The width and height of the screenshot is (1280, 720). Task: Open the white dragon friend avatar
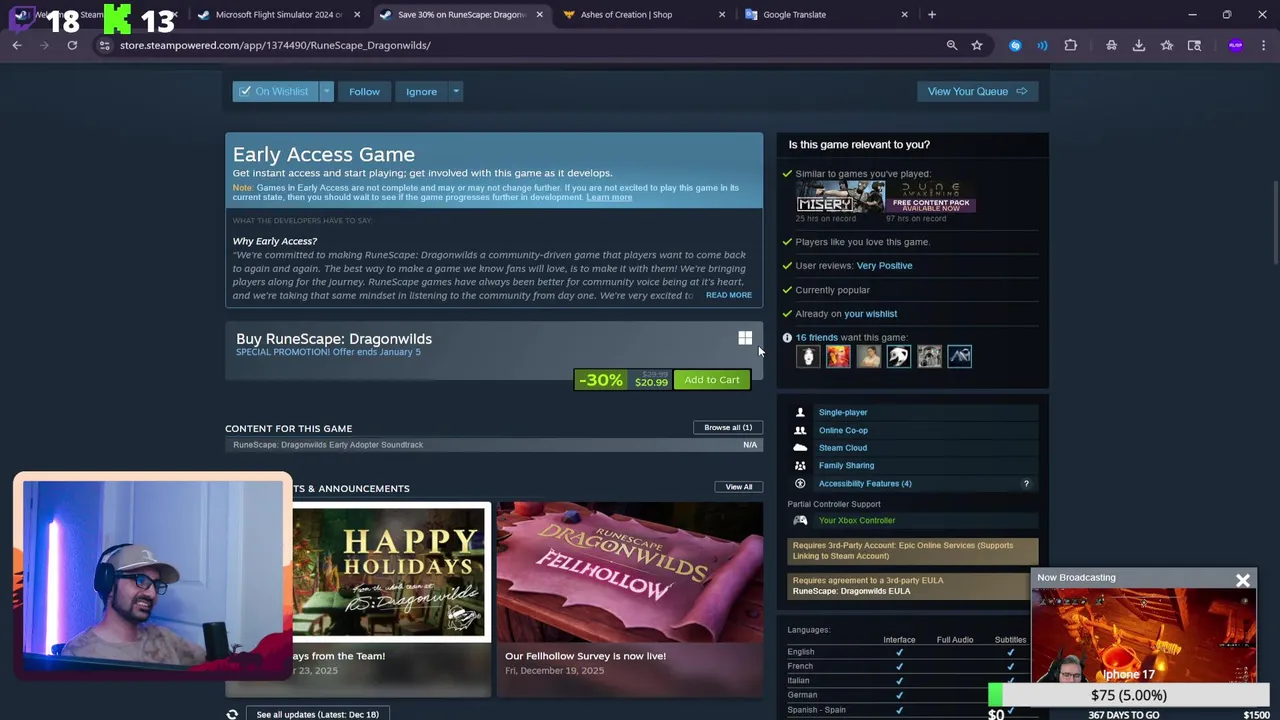pos(899,356)
